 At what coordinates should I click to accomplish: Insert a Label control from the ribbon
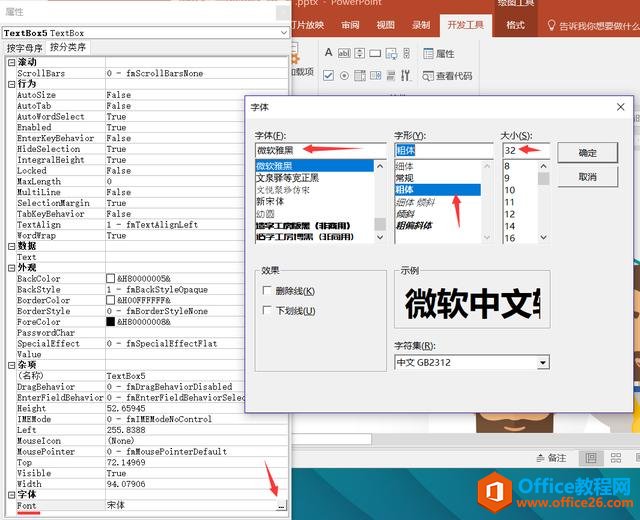pyautogui.click(x=329, y=53)
